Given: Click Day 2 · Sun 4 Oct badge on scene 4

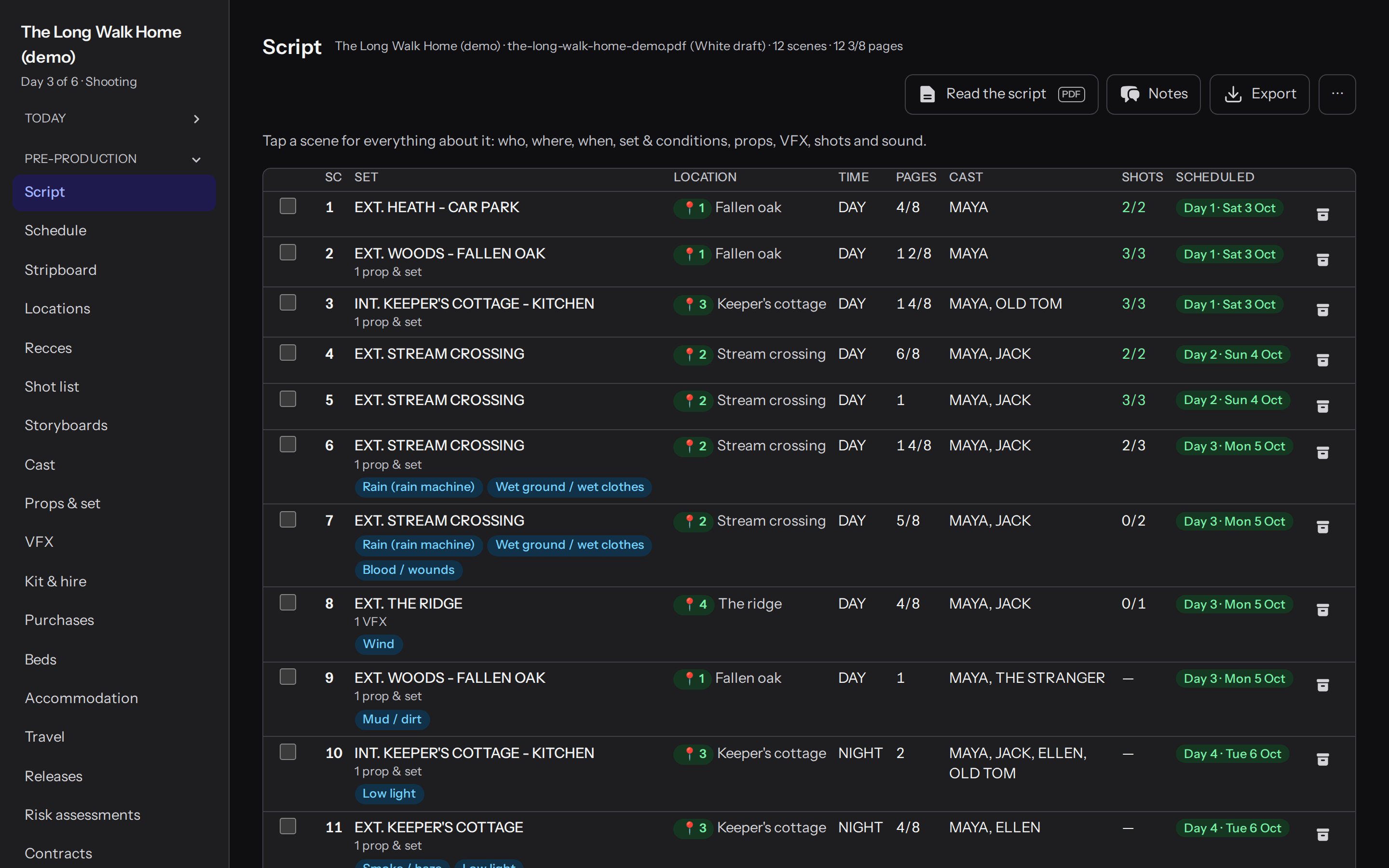Looking at the screenshot, I should (1232, 355).
